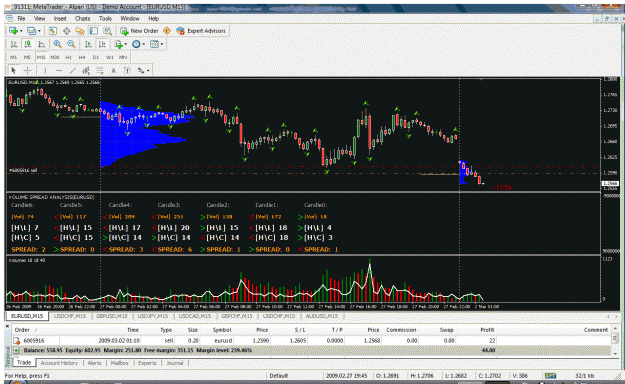Open the File menu
Image resolution: width=625 pixels, height=384 pixels.
pos(21,18)
